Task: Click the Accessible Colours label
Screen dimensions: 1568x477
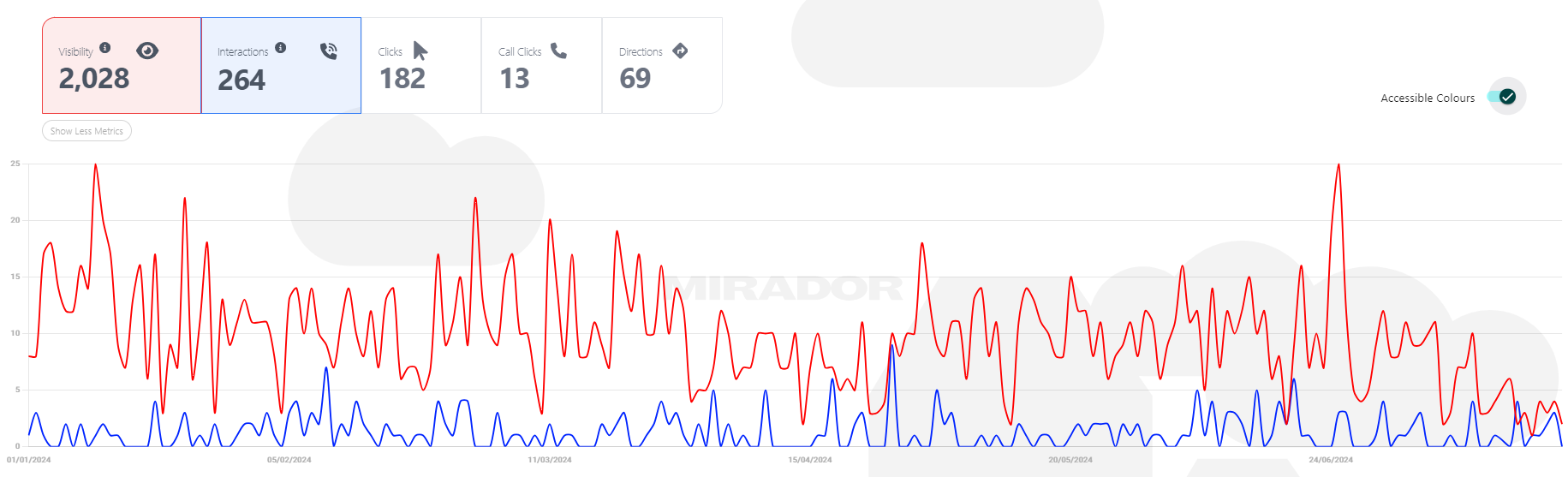Action: [x=1428, y=98]
